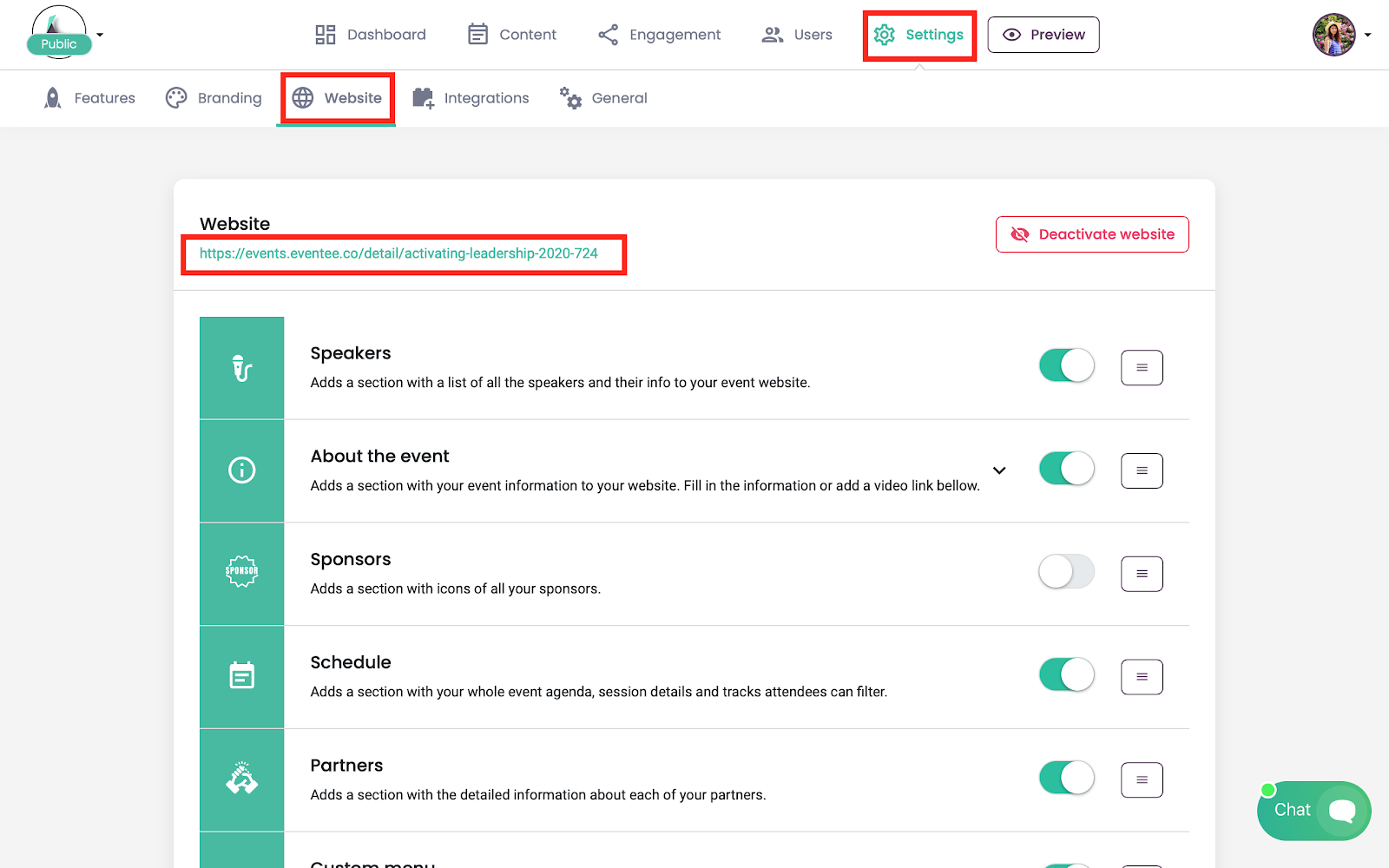Switch to the Branding settings tab

tap(214, 98)
